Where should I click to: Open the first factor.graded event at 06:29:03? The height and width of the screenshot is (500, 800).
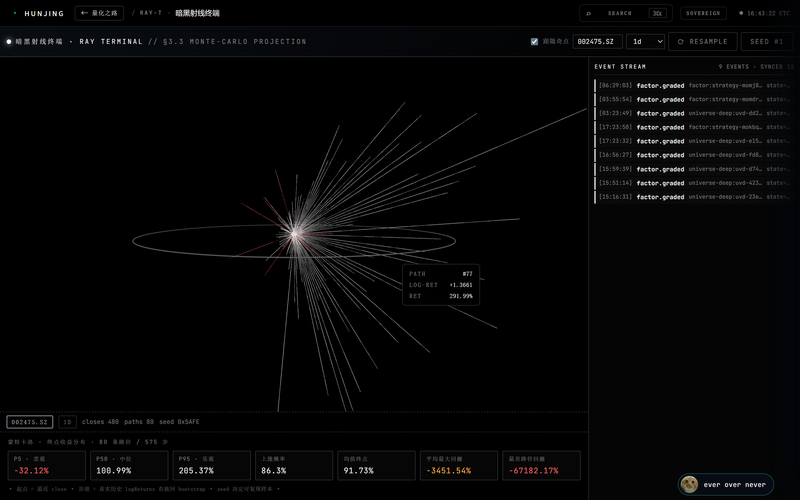693,86
